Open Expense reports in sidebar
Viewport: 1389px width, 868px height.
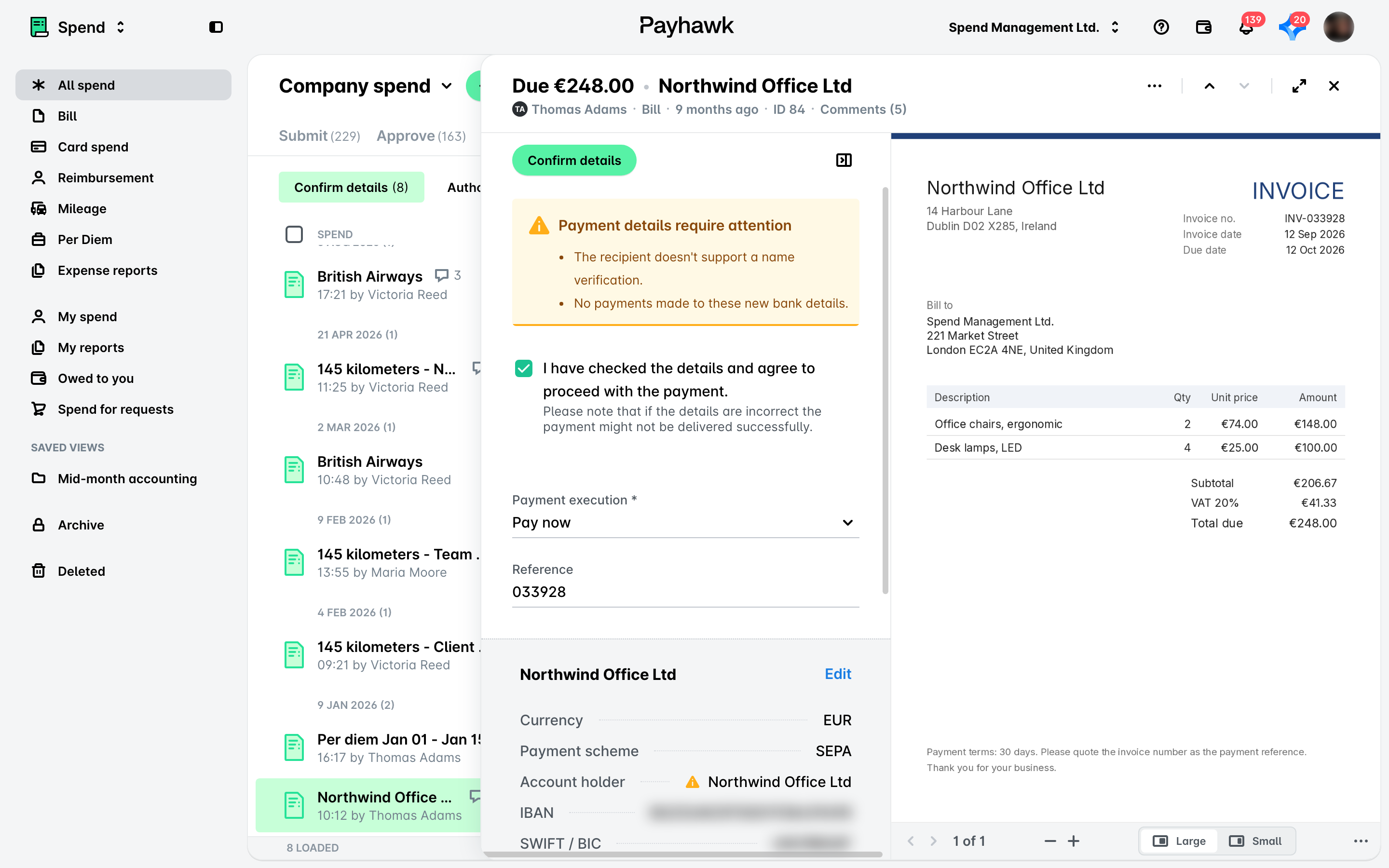click(x=123, y=271)
